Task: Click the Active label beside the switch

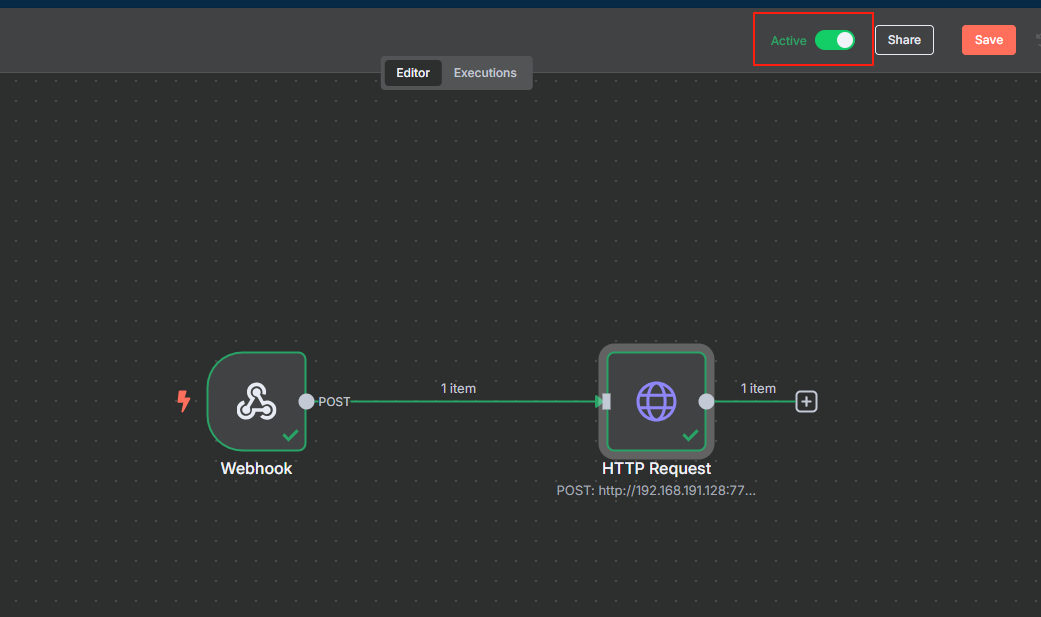Action: 788,41
